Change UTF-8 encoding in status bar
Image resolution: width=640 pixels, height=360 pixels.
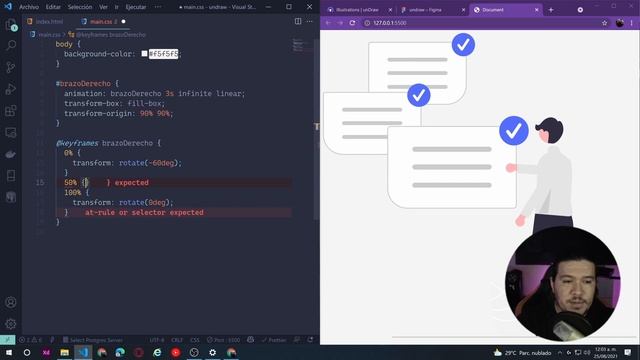click(157, 340)
